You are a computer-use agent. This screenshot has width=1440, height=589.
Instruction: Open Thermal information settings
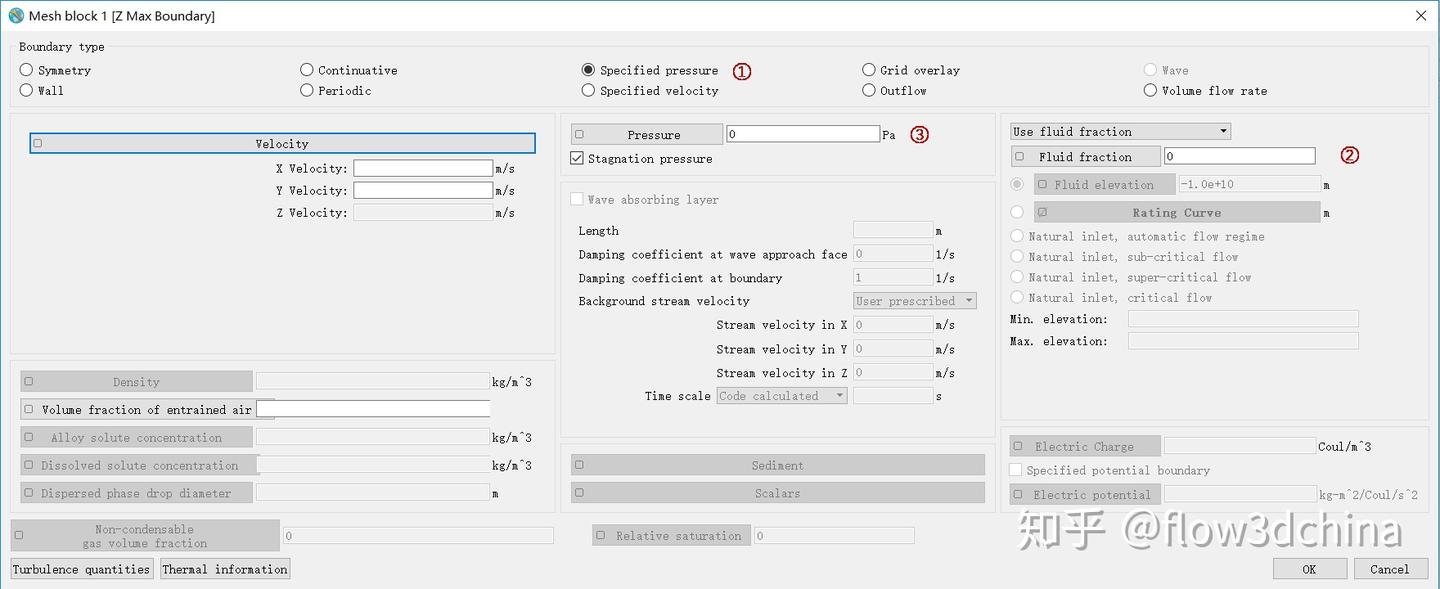tap(225, 569)
